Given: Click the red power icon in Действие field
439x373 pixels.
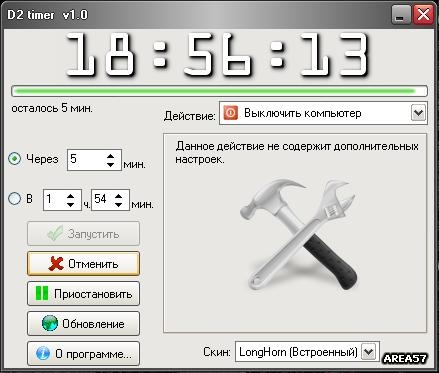Looking at the screenshot, I should pos(231,113).
